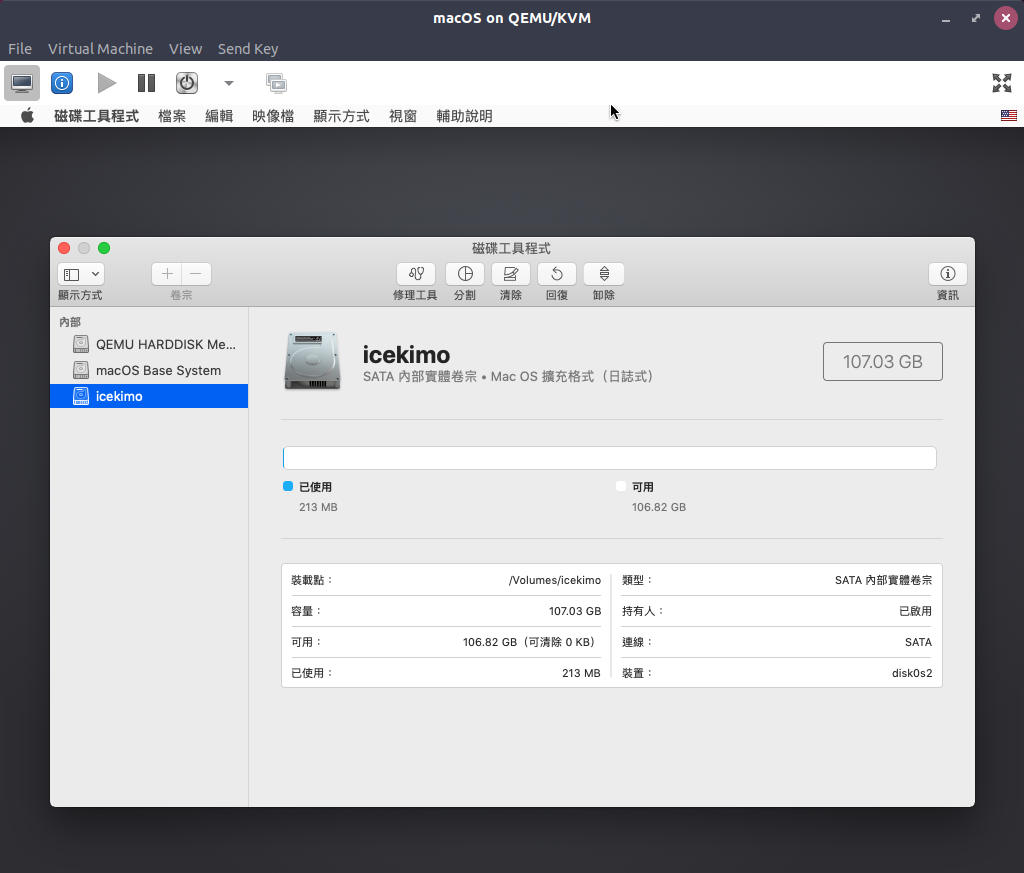Click the /Volumes/icekimo mount point value

point(554,580)
